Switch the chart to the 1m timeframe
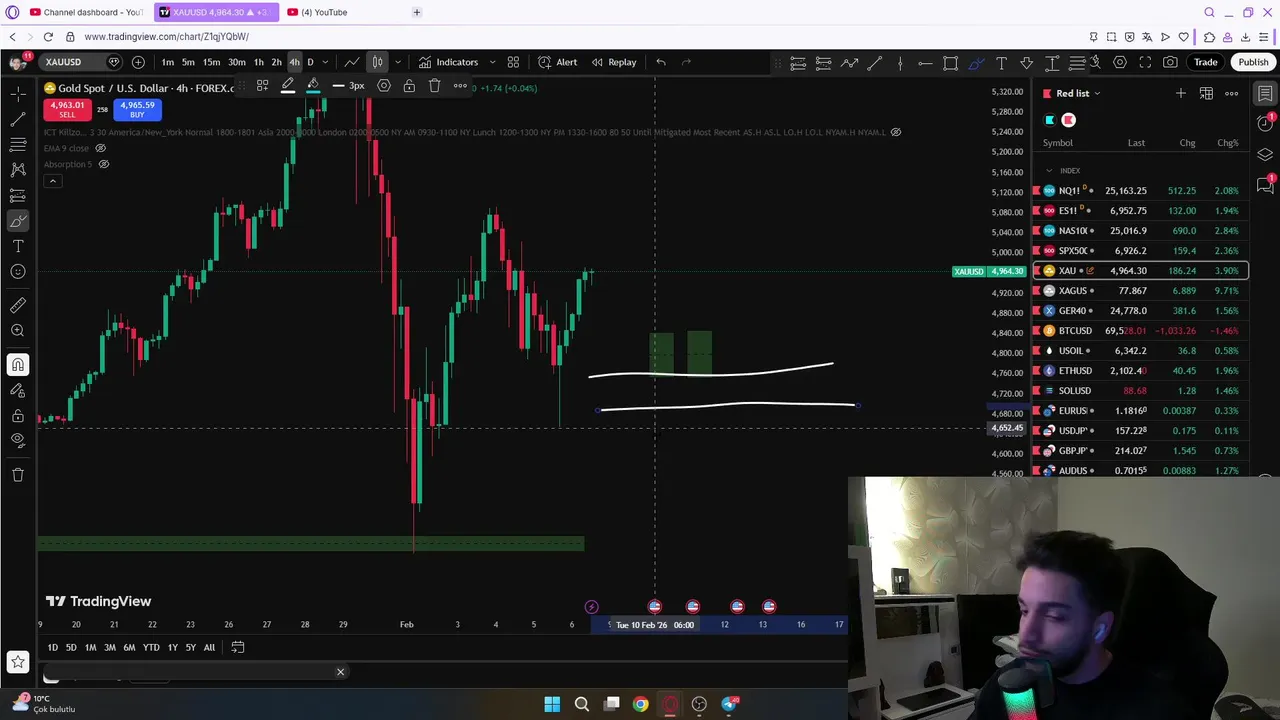 [167, 62]
